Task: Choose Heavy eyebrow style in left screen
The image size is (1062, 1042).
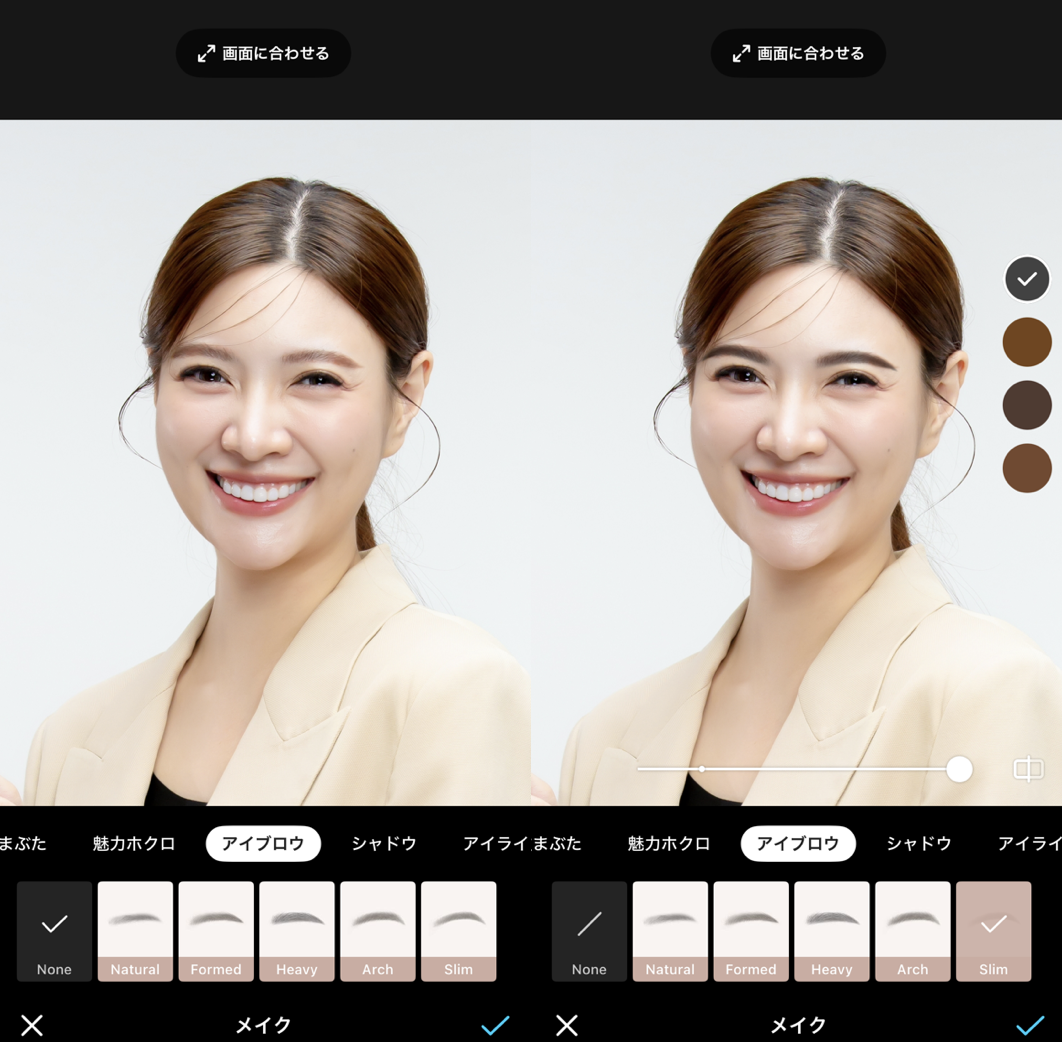Action: point(297,931)
